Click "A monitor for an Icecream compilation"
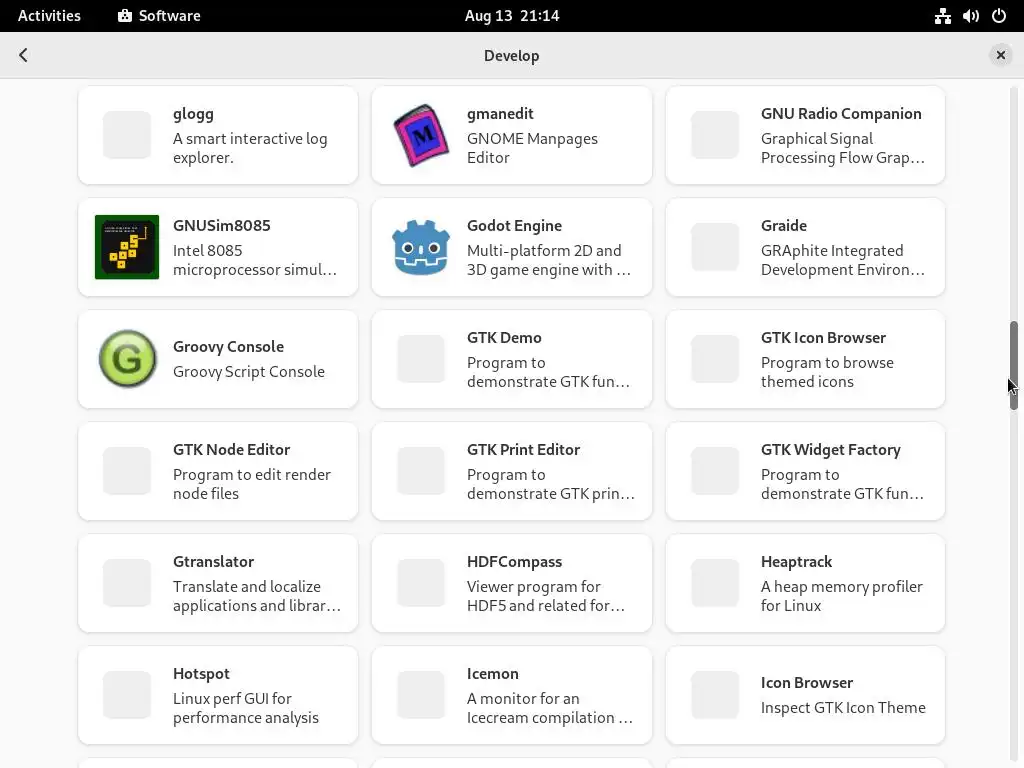 [550, 708]
